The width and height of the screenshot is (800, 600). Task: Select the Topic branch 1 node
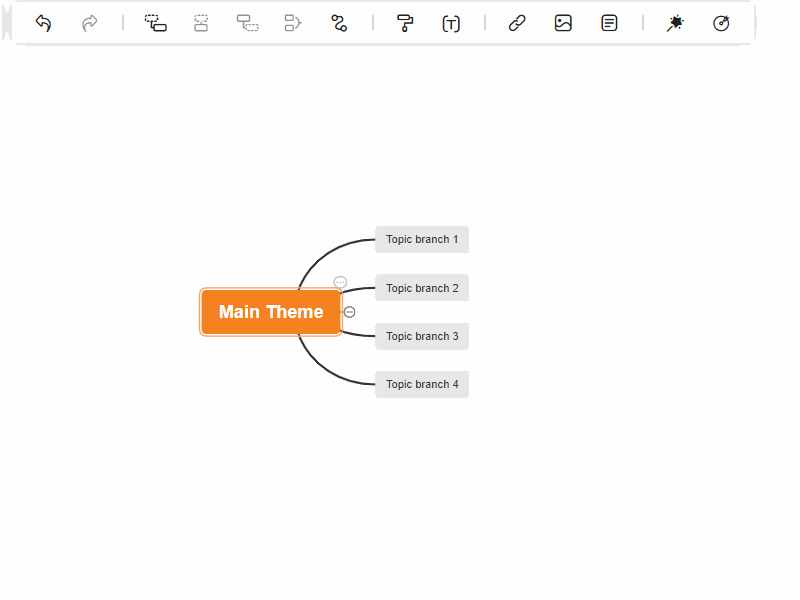pyautogui.click(x=422, y=240)
